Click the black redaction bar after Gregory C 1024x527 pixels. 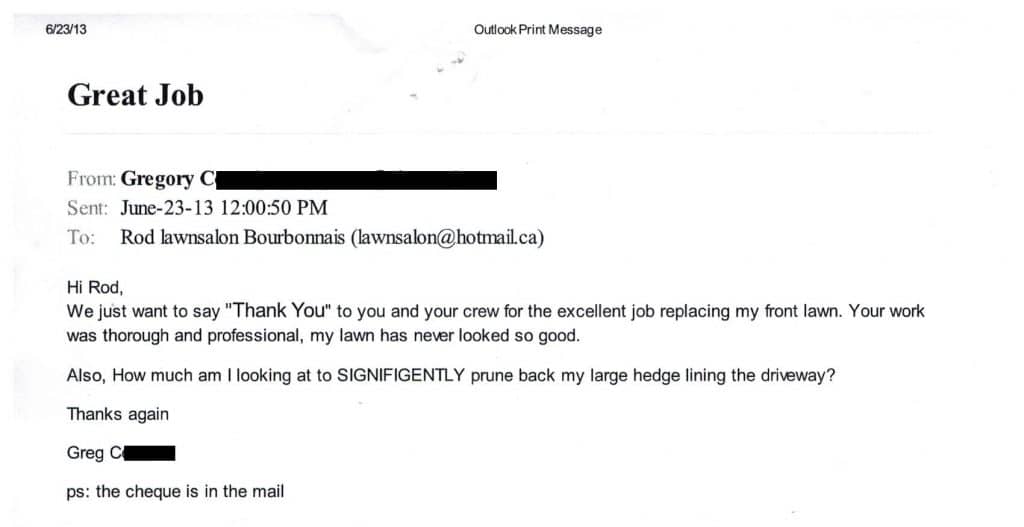pyautogui.click(x=356, y=180)
